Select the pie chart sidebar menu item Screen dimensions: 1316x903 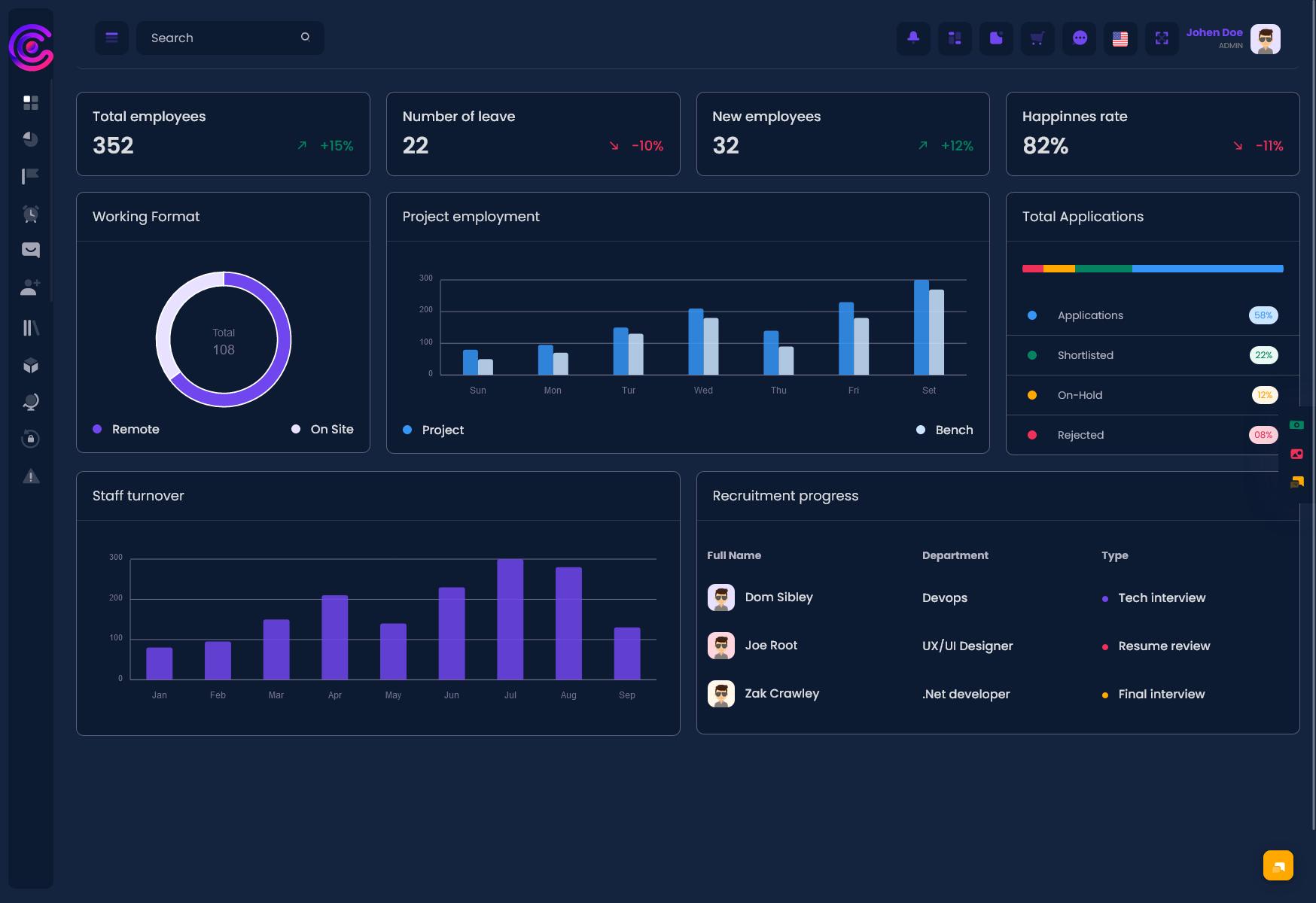click(31, 139)
